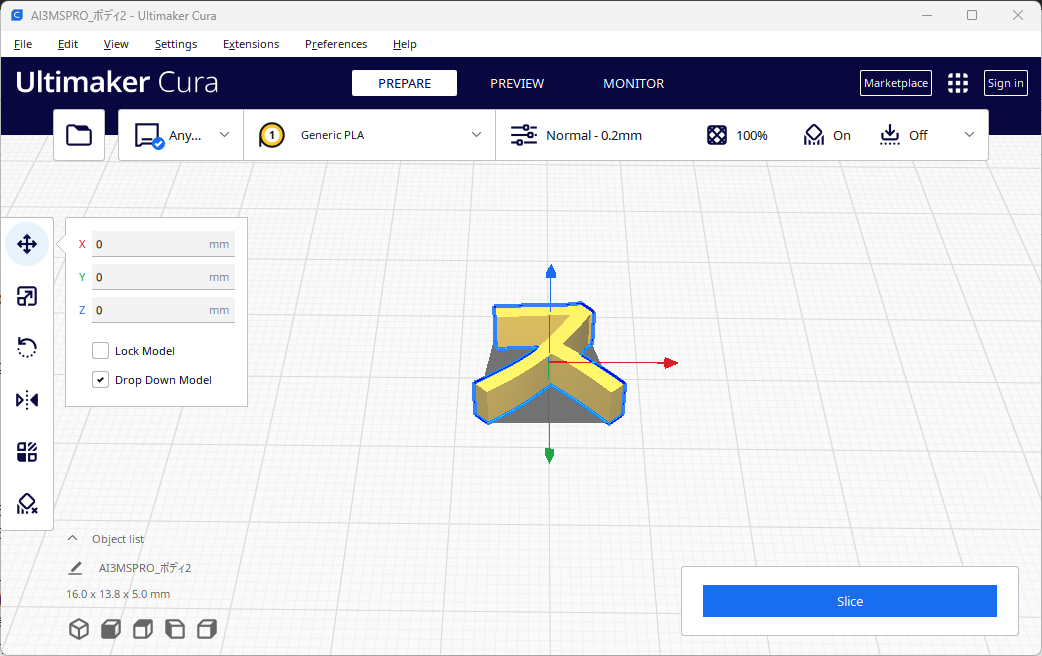Select the Support Blocker tool
1042x656 pixels.
click(x=27, y=504)
